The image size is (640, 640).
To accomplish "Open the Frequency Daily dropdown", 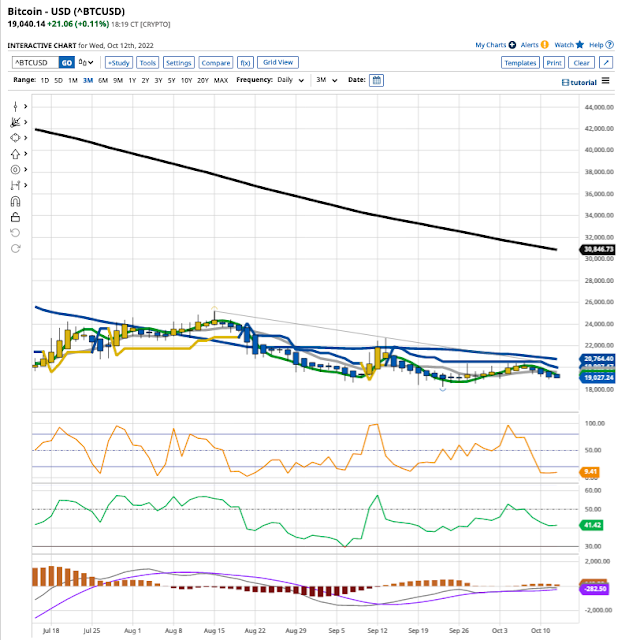I will (x=291, y=80).
